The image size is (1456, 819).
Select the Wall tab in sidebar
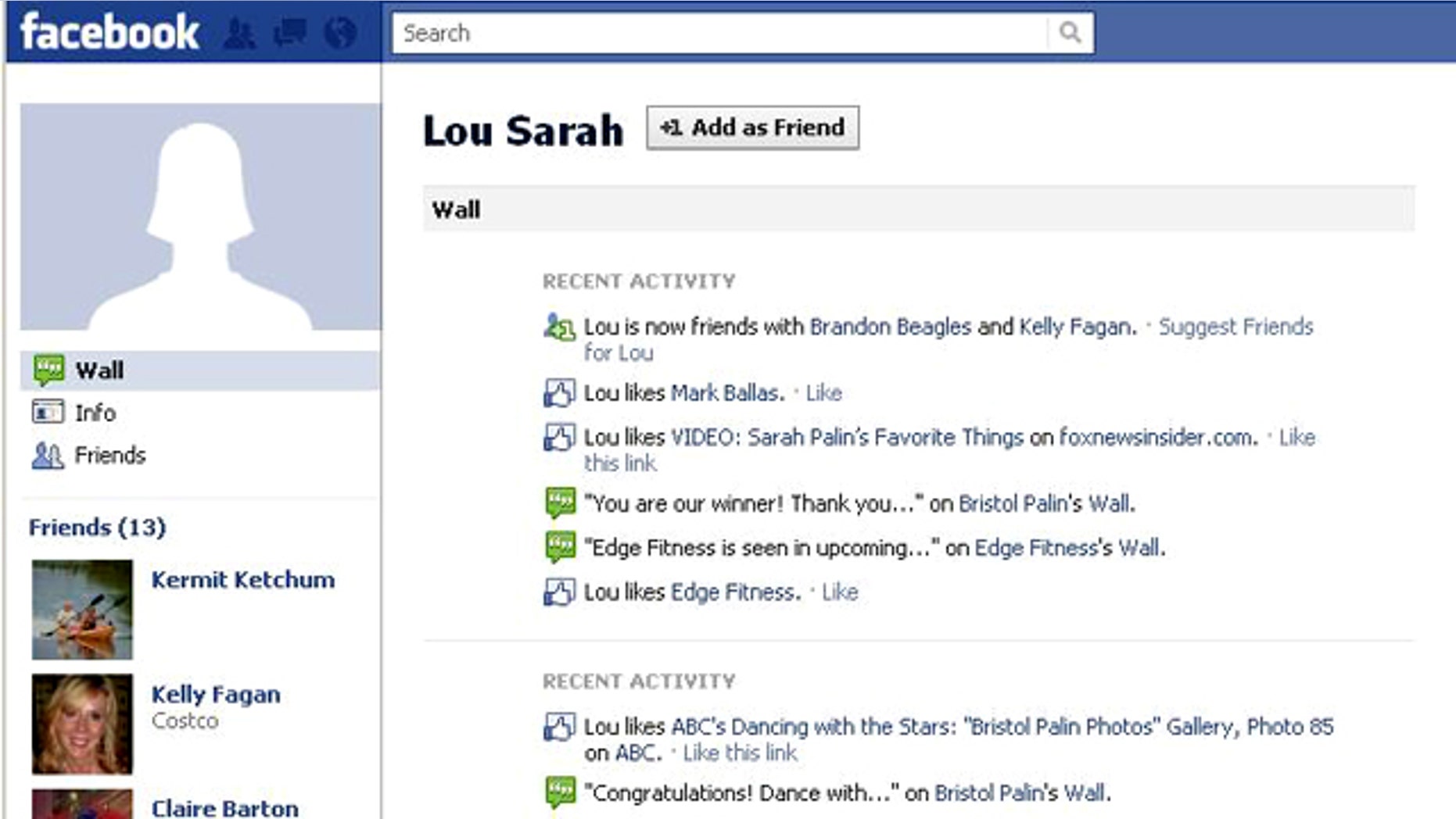click(x=99, y=370)
